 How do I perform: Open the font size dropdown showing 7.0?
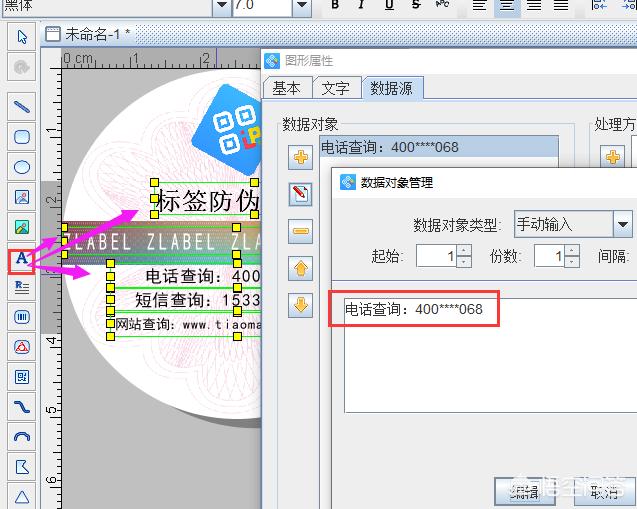pyautogui.click(x=302, y=6)
